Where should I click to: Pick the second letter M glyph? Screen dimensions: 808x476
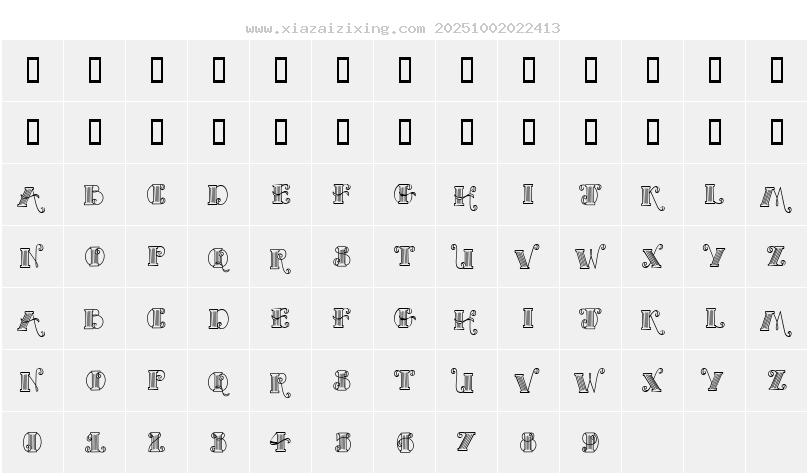[776, 319]
